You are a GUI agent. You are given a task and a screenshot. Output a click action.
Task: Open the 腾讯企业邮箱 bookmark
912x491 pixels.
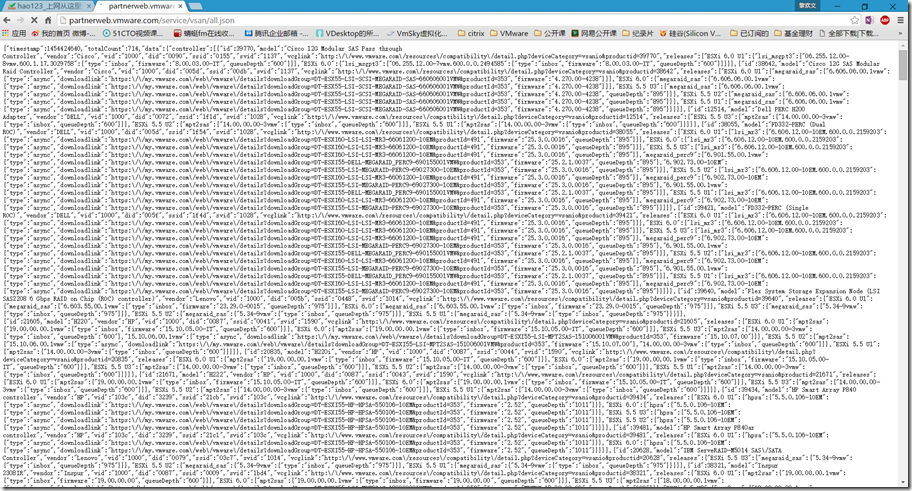tap(277, 33)
